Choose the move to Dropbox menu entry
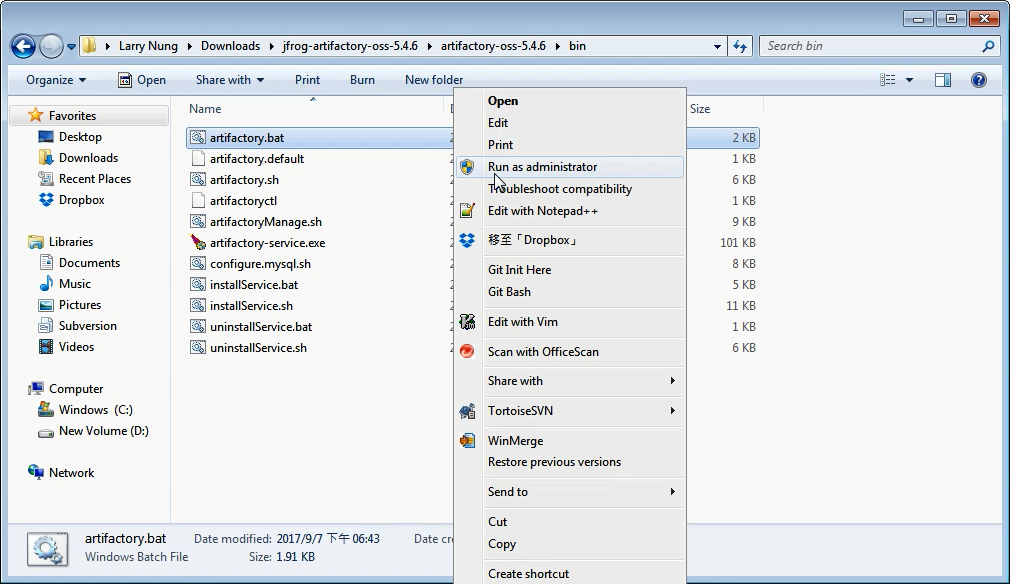The image size is (1010, 584). 570,240
